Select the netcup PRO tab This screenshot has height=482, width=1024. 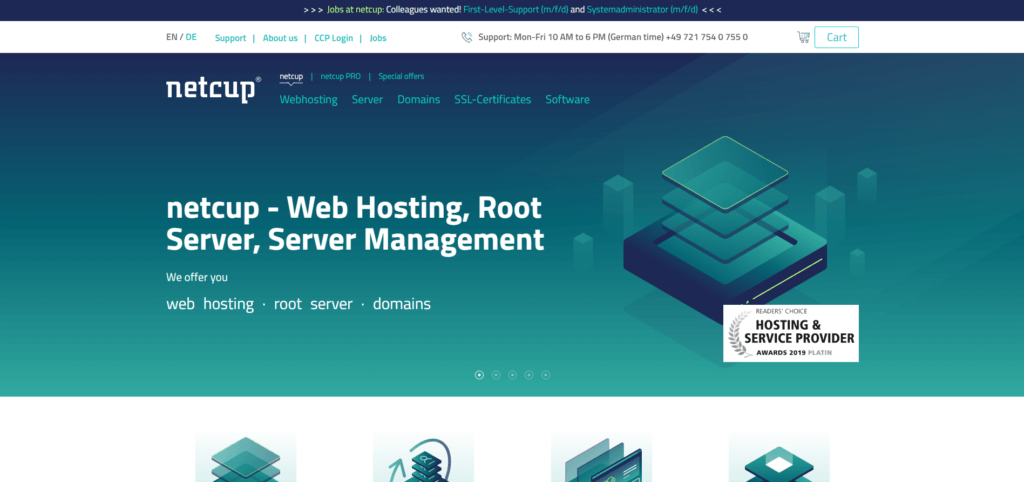coord(340,76)
